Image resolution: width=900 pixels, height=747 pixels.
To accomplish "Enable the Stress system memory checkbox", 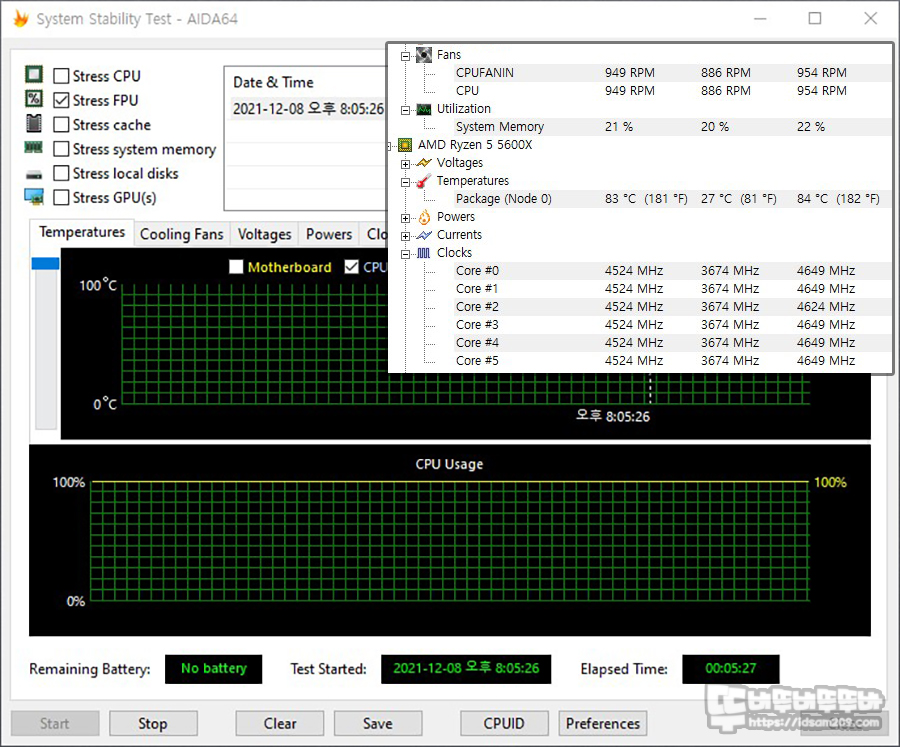I will click(61, 149).
